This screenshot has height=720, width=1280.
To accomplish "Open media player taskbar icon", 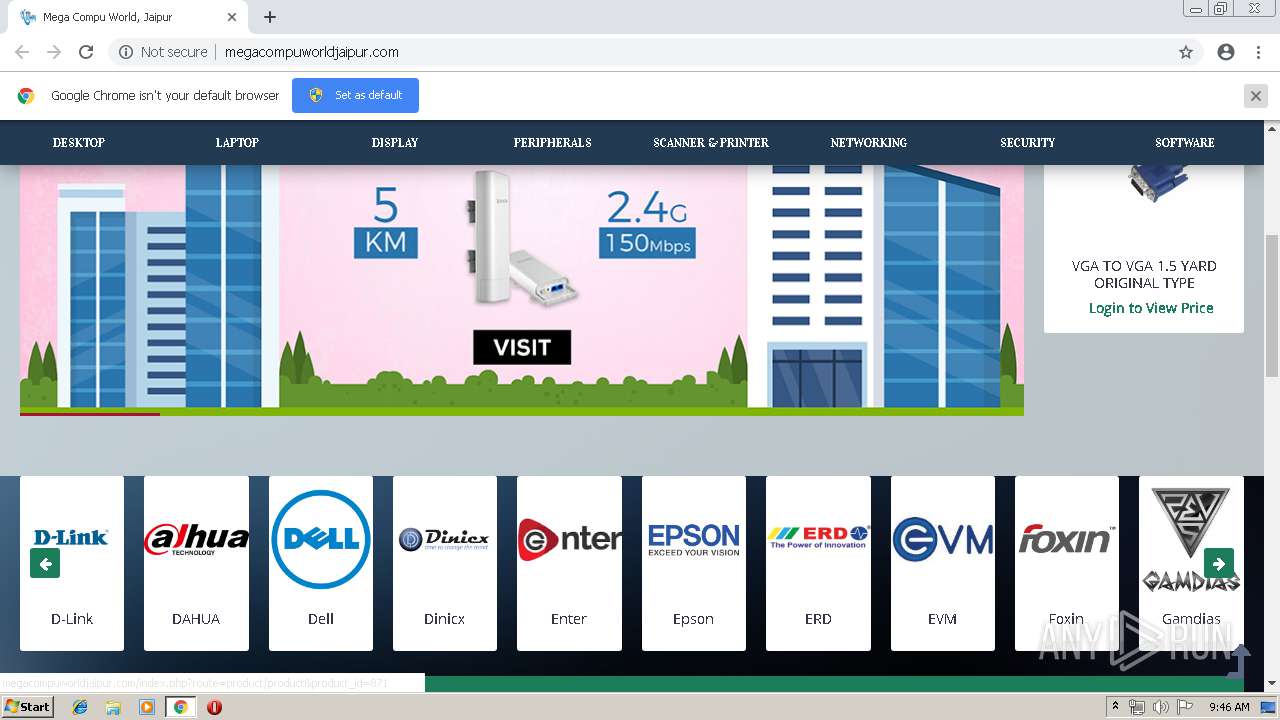I will (147, 707).
